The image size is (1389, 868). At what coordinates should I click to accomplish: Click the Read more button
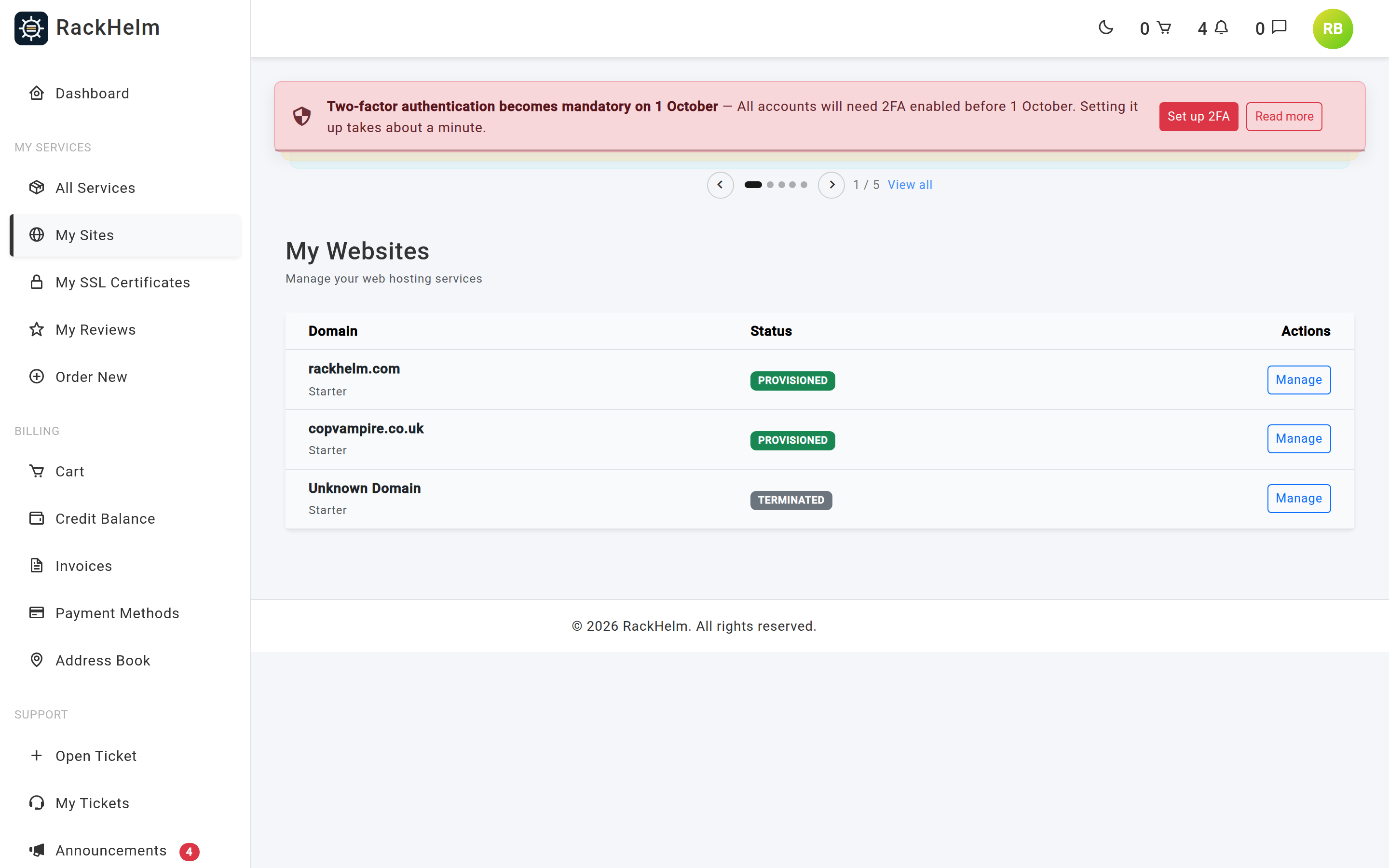[x=1284, y=117]
